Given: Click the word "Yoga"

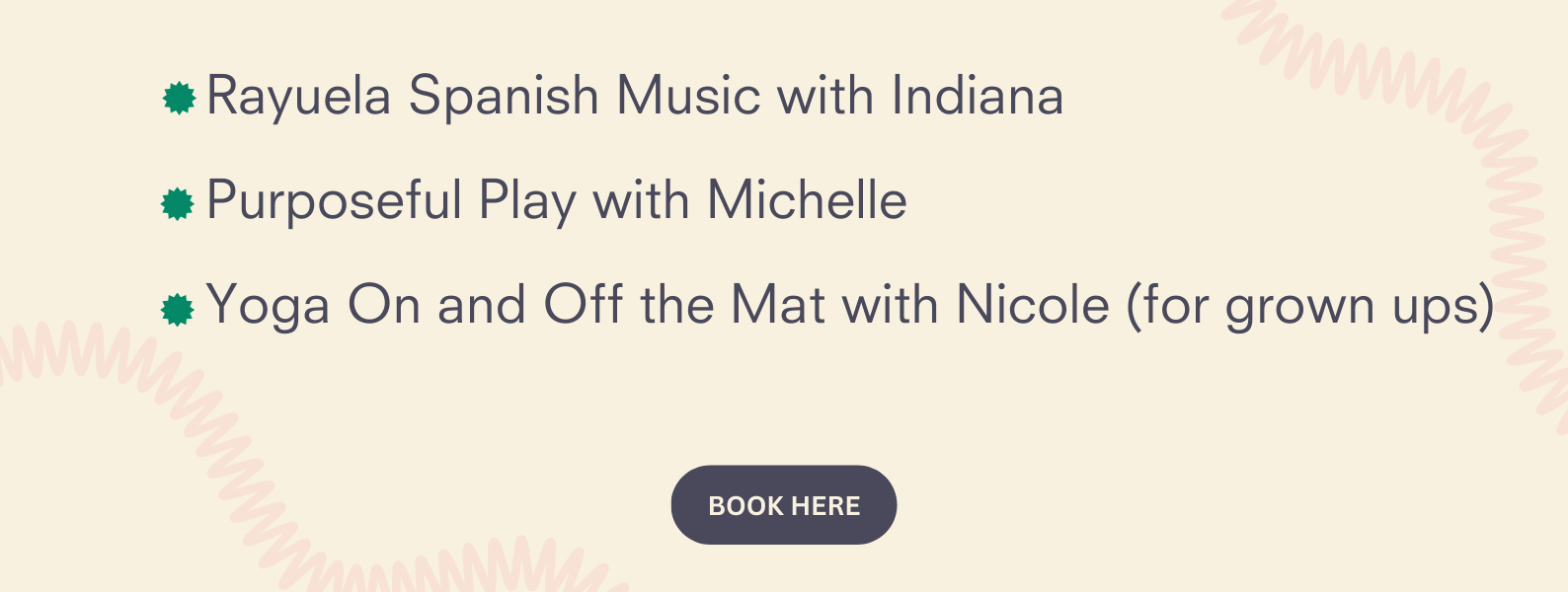Looking at the screenshot, I should click(268, 306).
